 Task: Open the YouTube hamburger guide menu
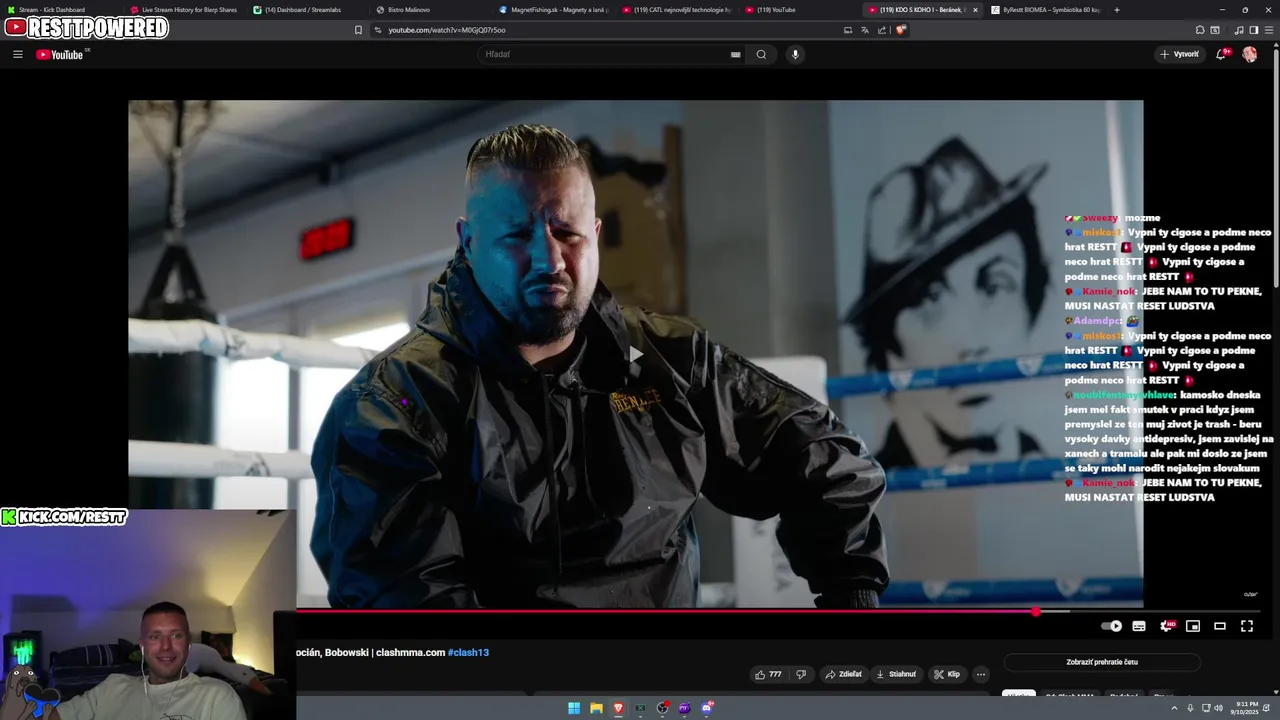[x=17, y=54]
